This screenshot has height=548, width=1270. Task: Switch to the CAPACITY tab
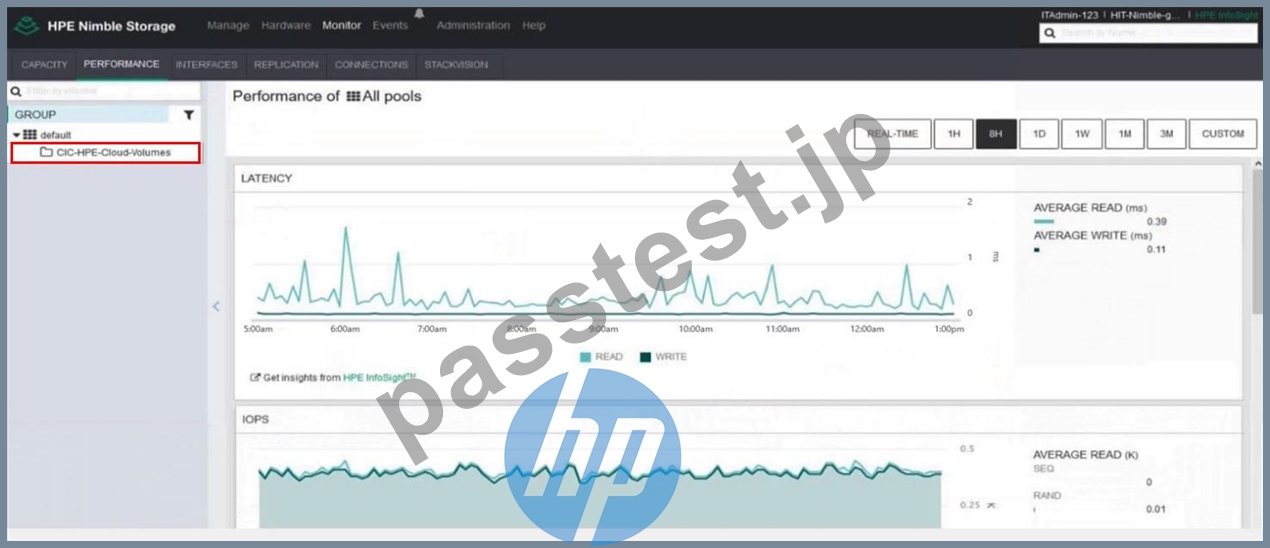(44, 65)
